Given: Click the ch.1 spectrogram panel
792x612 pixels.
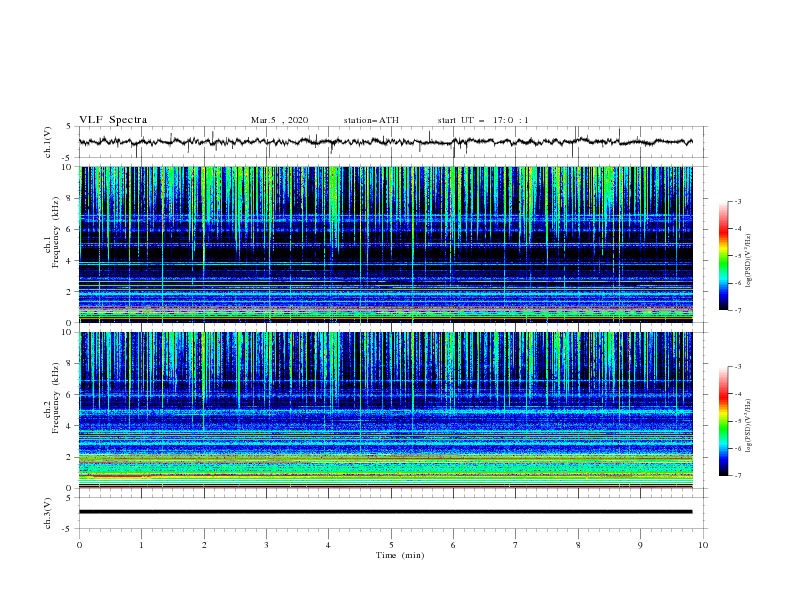Looking at the screenshot, I should click(x=385, y=244).
